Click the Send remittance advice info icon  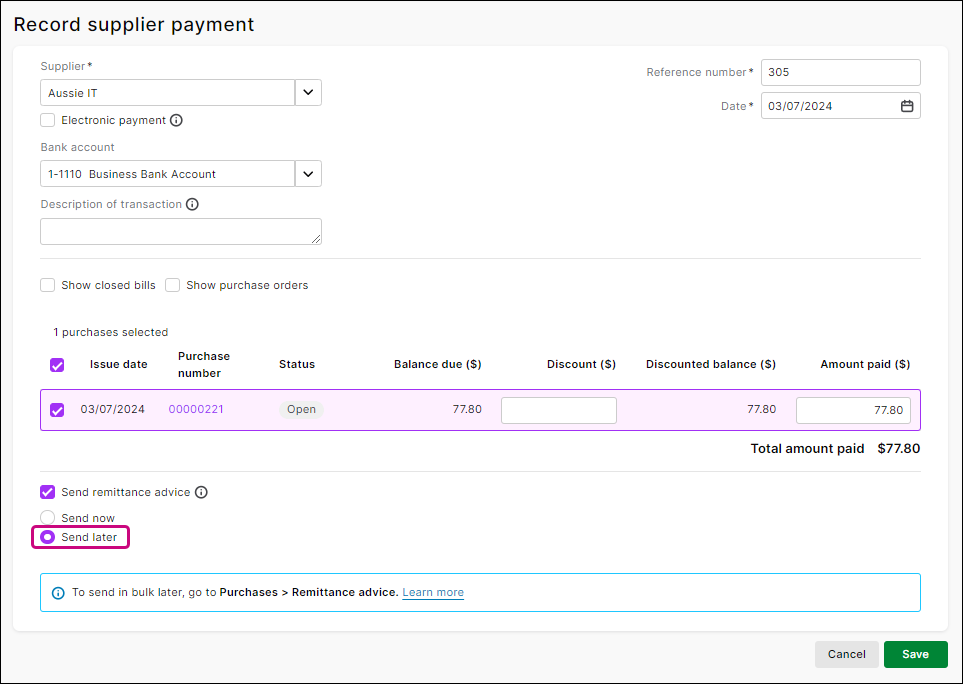pyautogui.click(x=201, y=492)
